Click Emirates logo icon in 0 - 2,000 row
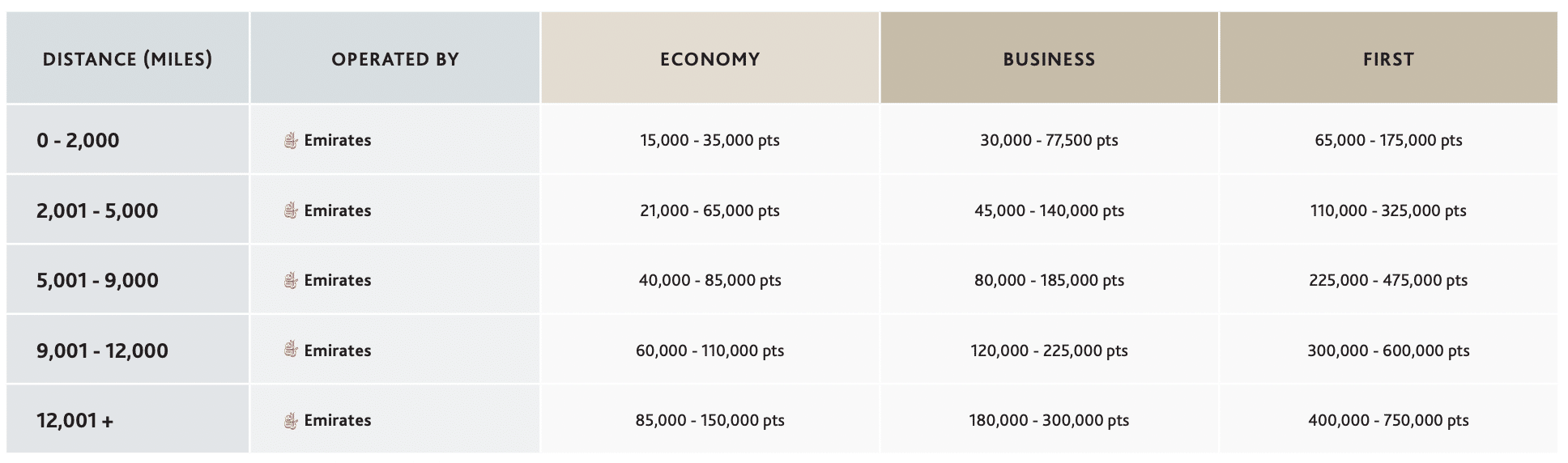The height and width of the screenshot is (463, 1568). (x=291, y=141)
